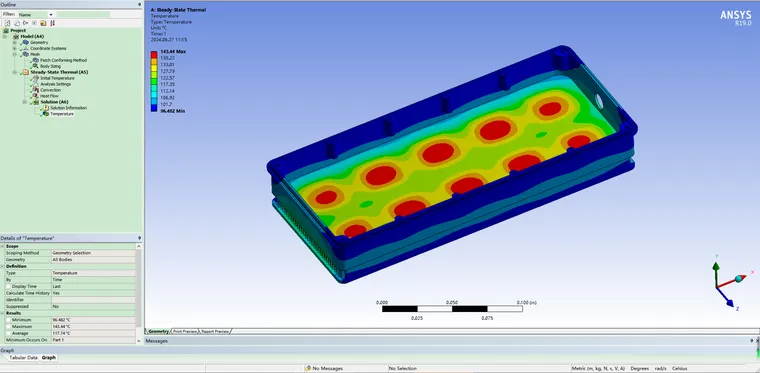Viewport: 760px width, 373px height.
Task: Click the Details panel scroll-down arrow
Action: click(139, 342)
